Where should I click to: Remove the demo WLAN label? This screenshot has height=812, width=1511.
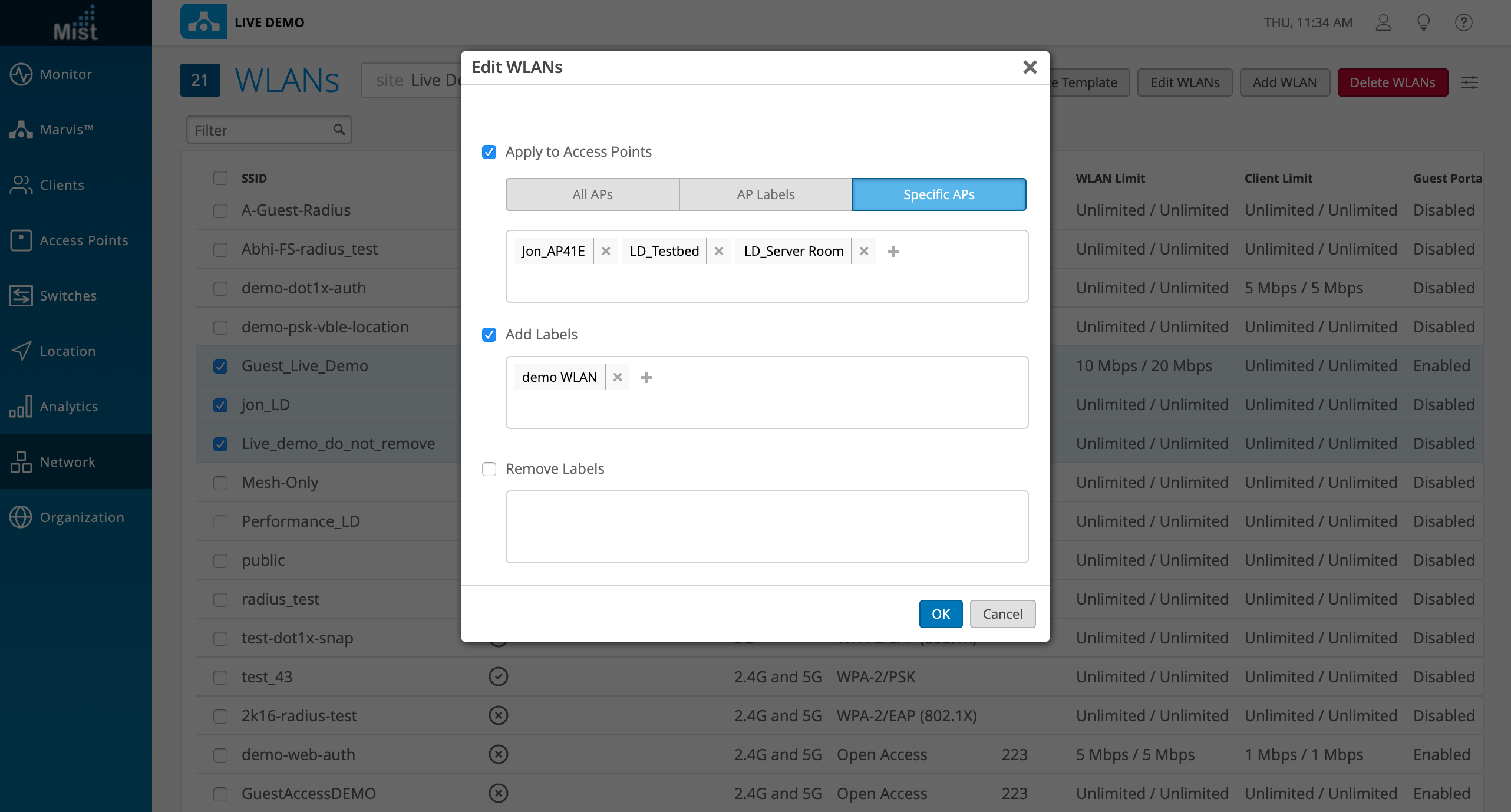[x=617, y=377]
